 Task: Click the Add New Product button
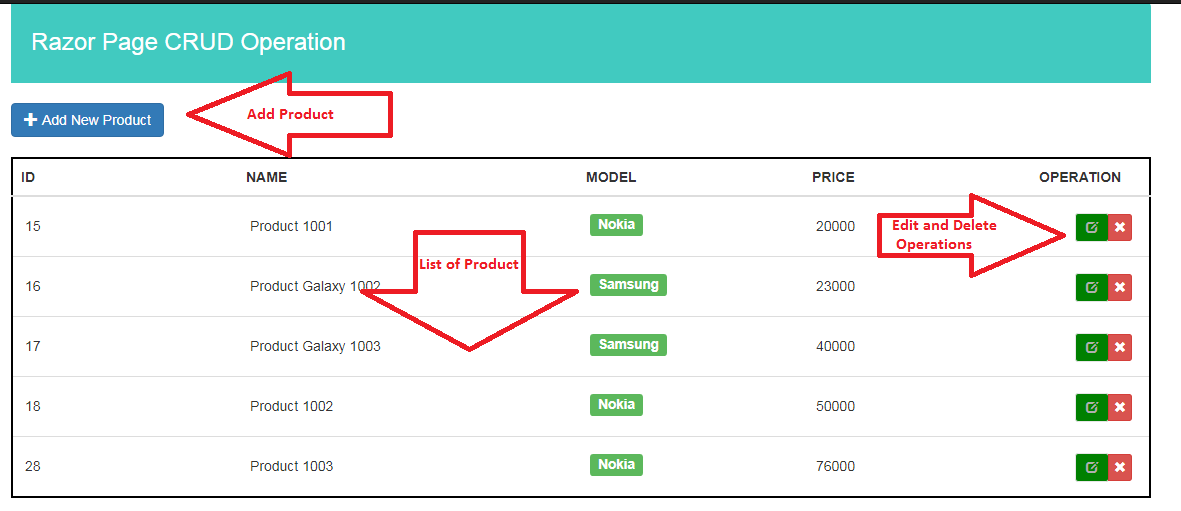88,120
